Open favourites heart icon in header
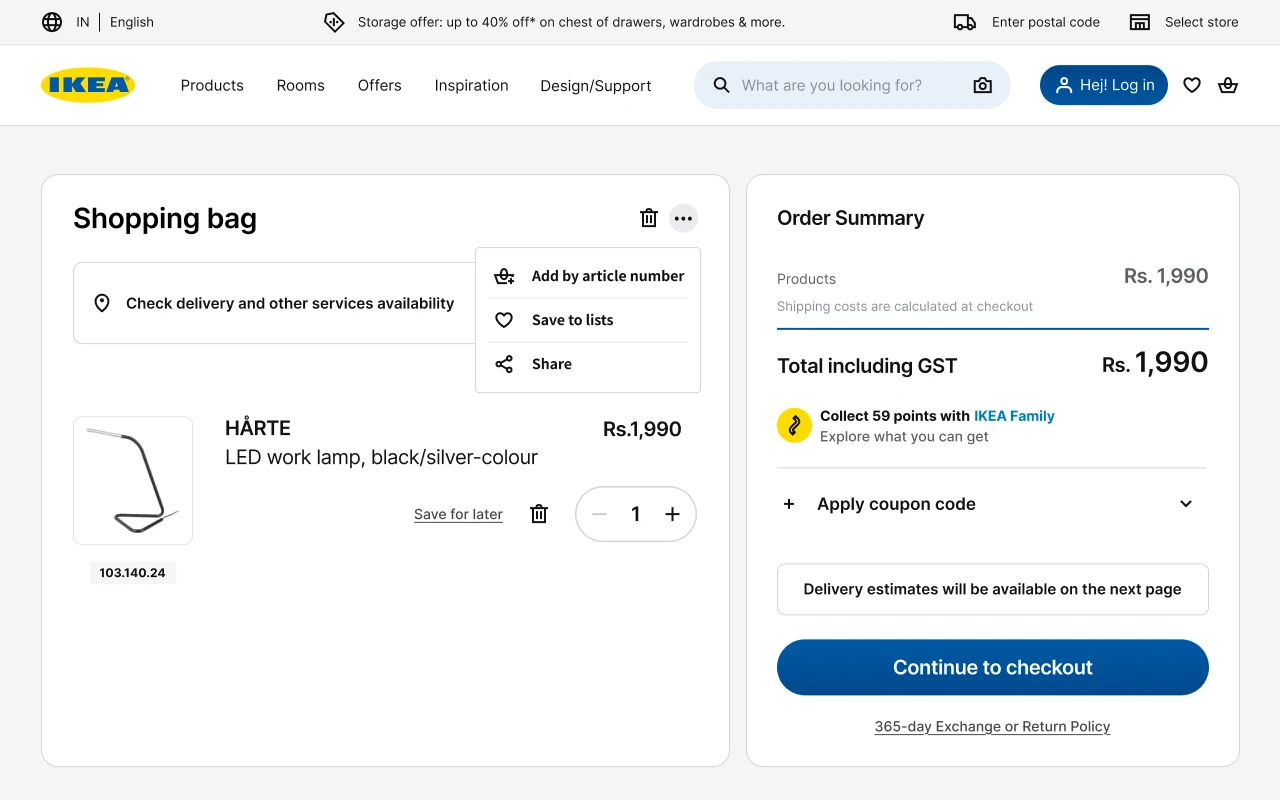1280x800 pixels. (1192, 86)
